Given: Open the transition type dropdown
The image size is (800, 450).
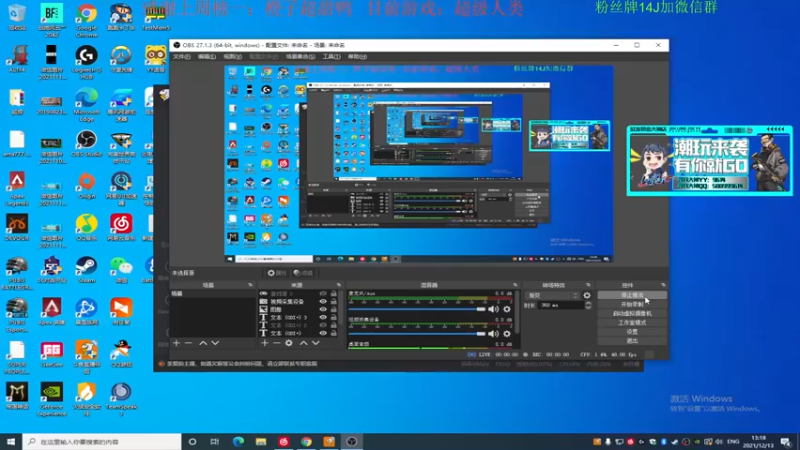Looking at the screenshot, I should coord(553,295).
